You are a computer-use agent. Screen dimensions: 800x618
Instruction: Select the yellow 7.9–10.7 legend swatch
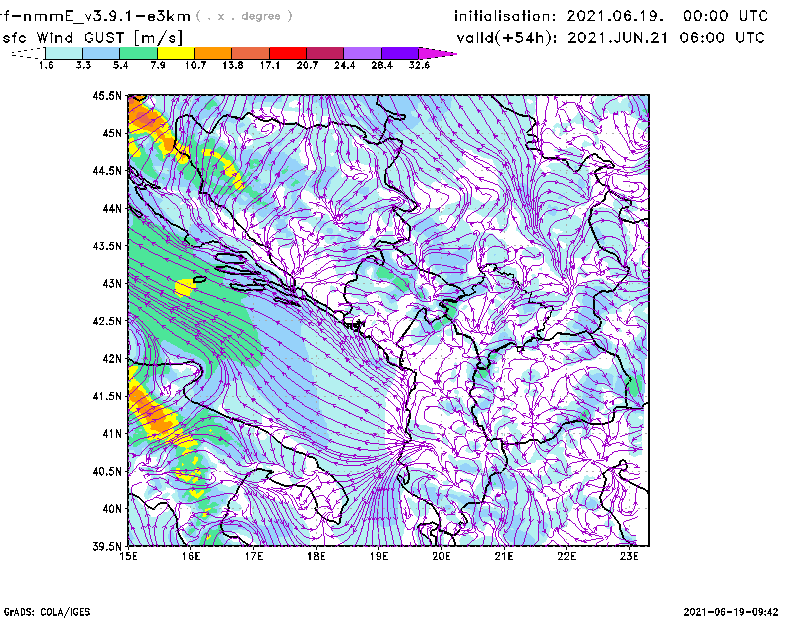[x=176, y=53]
